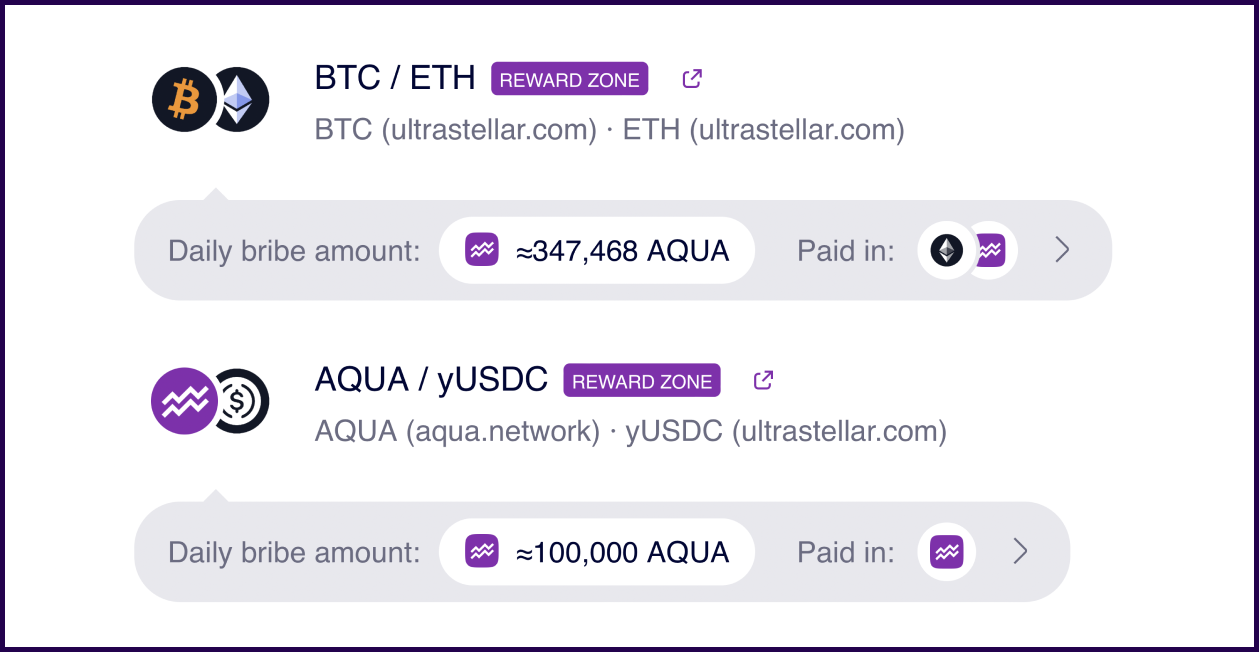The width and height of the screenshot is (1259, 652).
Task: Open external link for BTC / ETH
Action: 692,78
